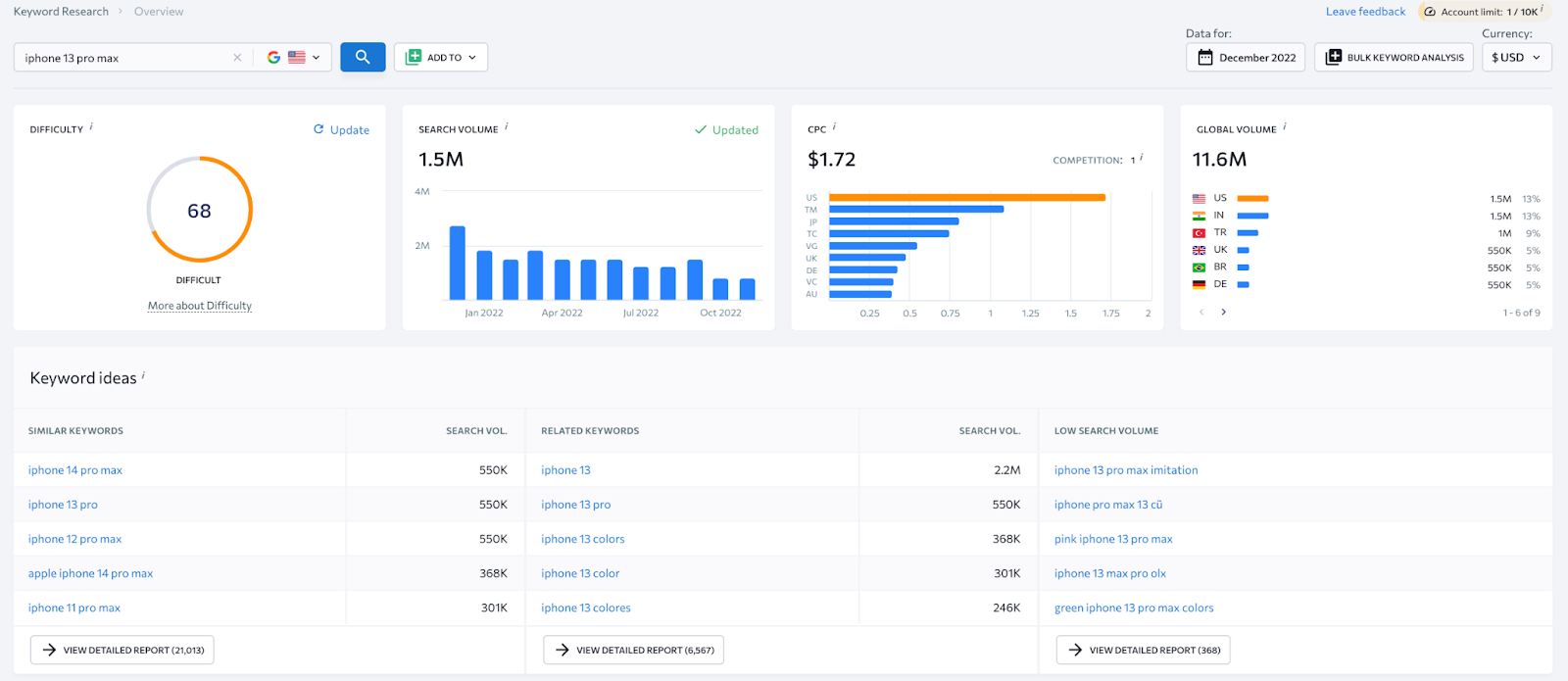1568x681 pixels.
Task: Click the Difficulty info icon
Action: pos(91,126)
